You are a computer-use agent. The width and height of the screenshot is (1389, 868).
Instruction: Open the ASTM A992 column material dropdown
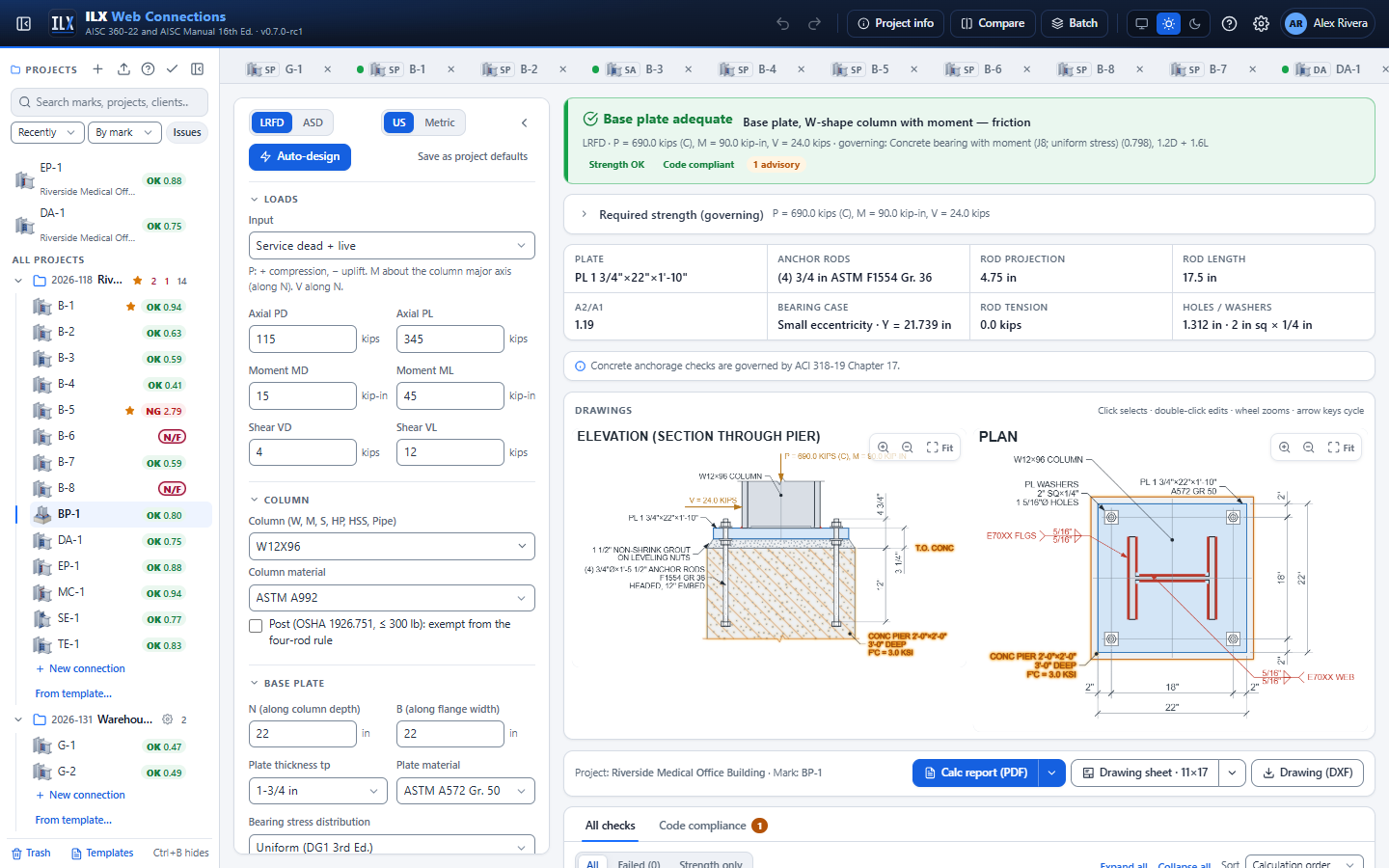pyautogui.click(x=392, y=598)
